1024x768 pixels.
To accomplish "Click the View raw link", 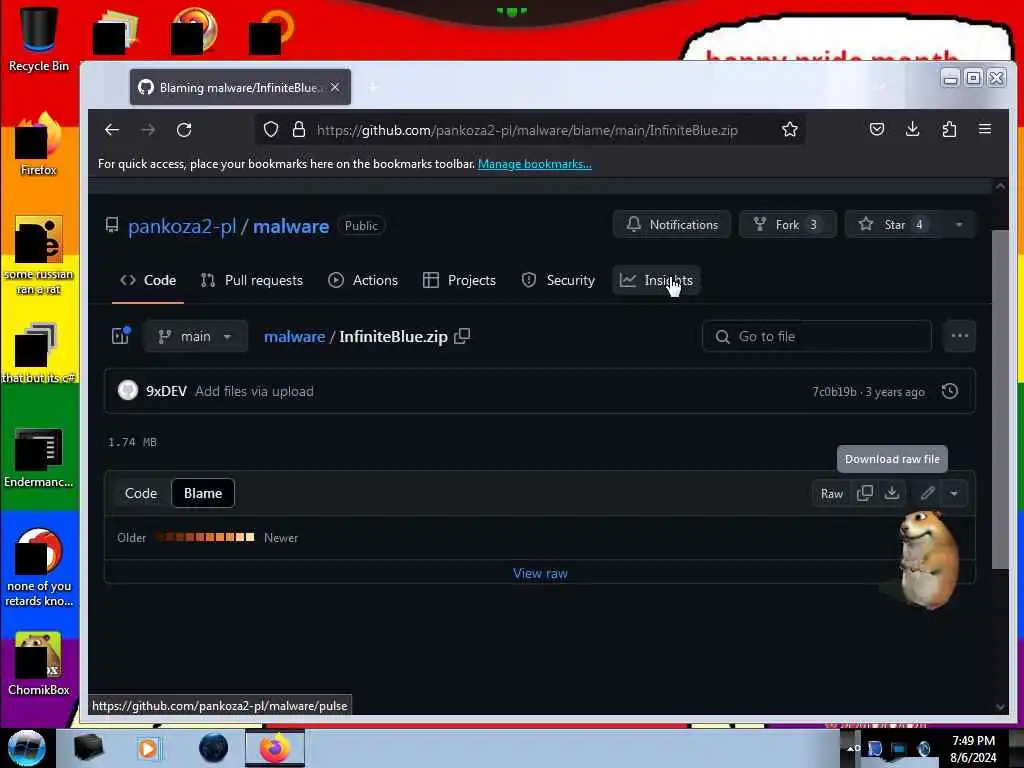I will pyautogui.click(x=540, y=573).
